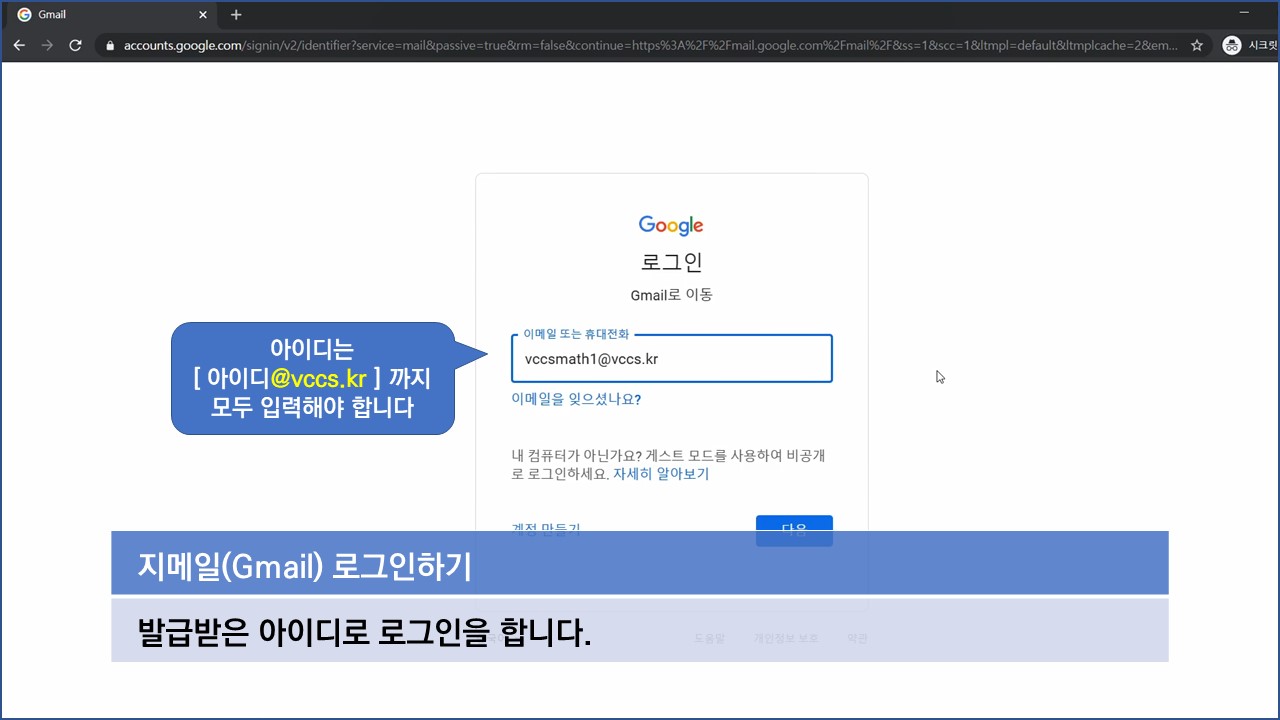Minimize the browser window
1280x720 pixels.
coord(1245,13)
